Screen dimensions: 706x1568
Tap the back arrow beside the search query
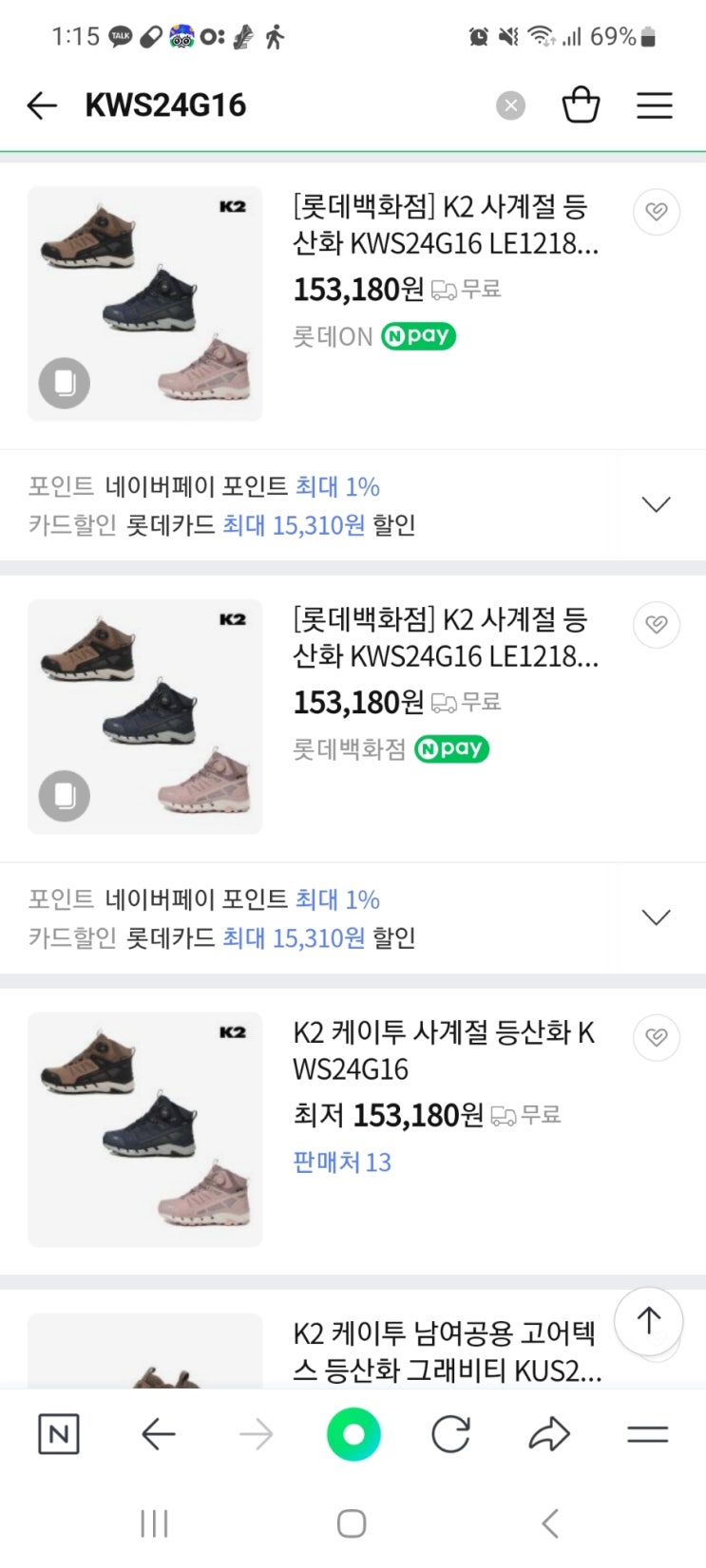point(42,105)
